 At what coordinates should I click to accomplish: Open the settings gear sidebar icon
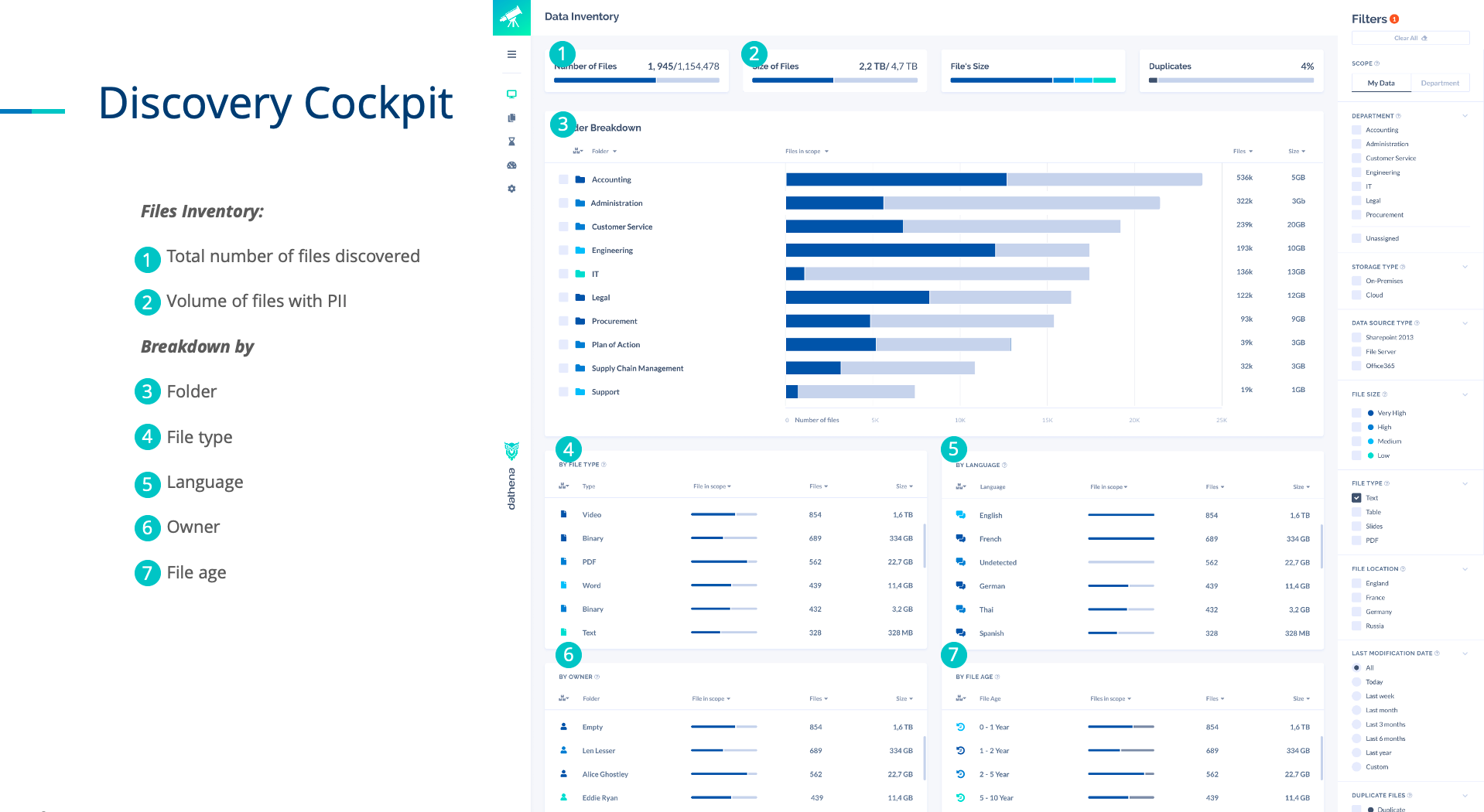(511, 189)
